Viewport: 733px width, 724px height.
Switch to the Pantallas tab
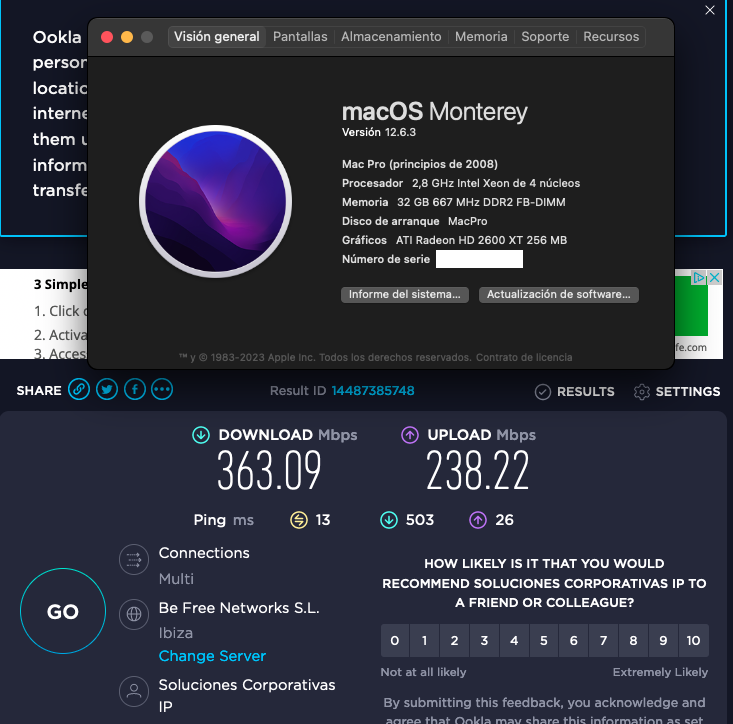pos(300,37)
